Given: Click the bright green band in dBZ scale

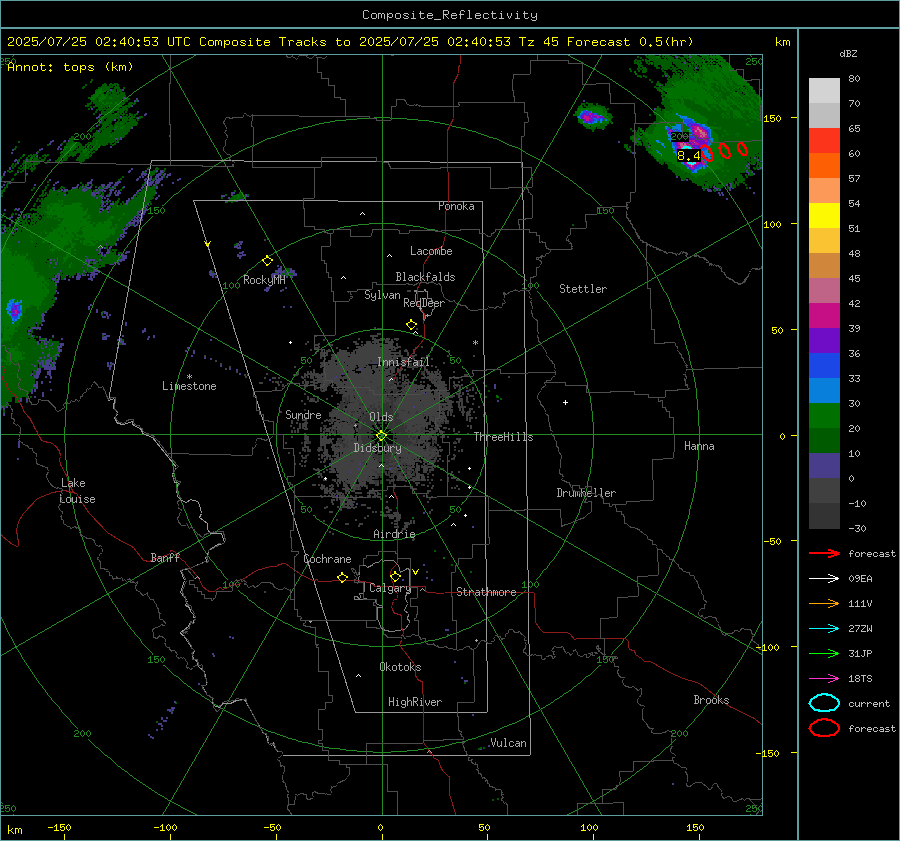Looking at the screenshot, I should [824, 416].
